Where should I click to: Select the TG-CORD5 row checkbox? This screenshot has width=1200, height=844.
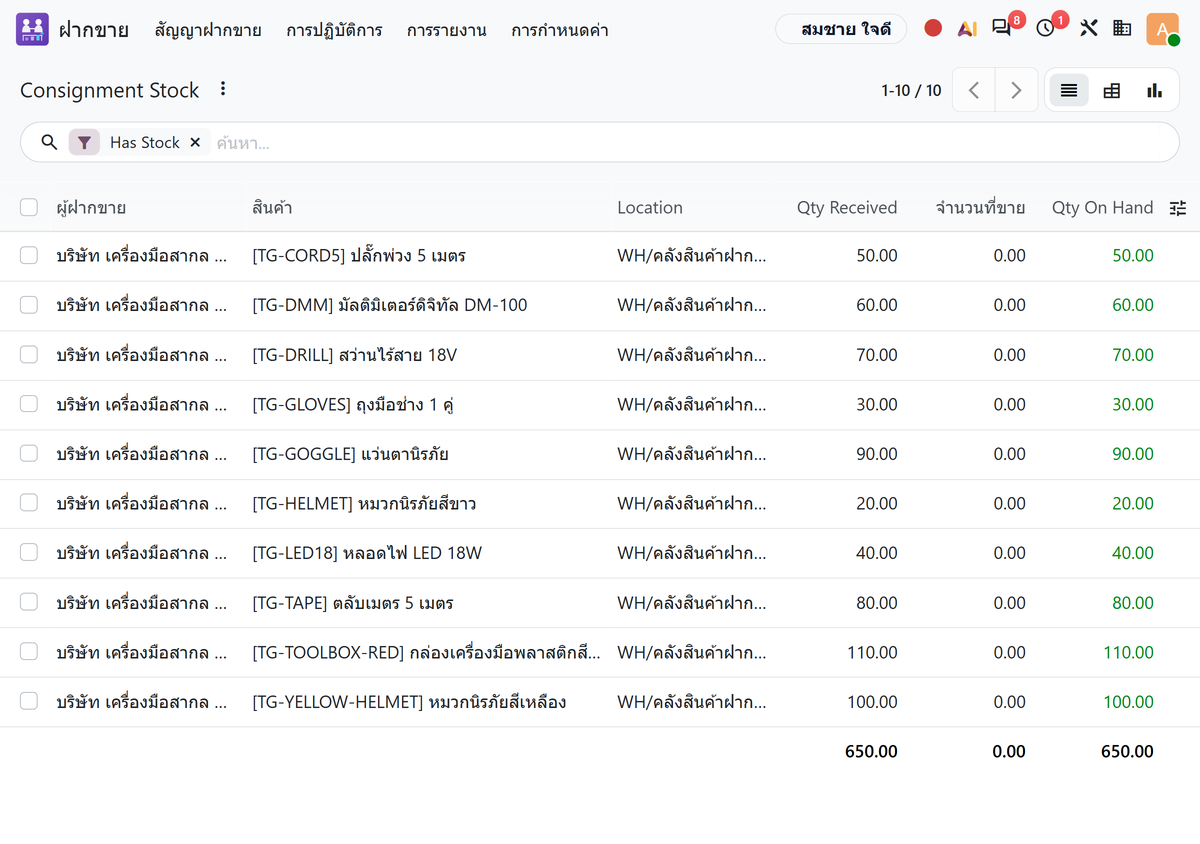[x=29, y=255]
